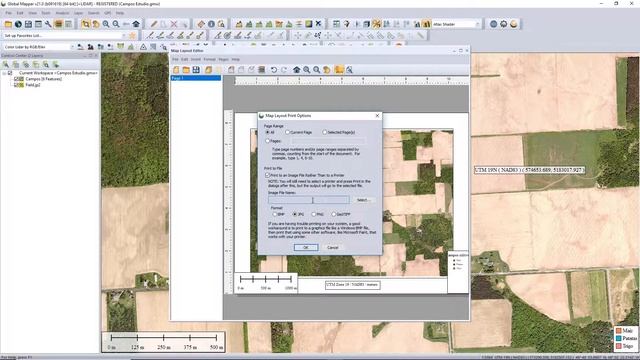Click Trigo color swatch in legend

pyautogui.click(x=619, y=346)
